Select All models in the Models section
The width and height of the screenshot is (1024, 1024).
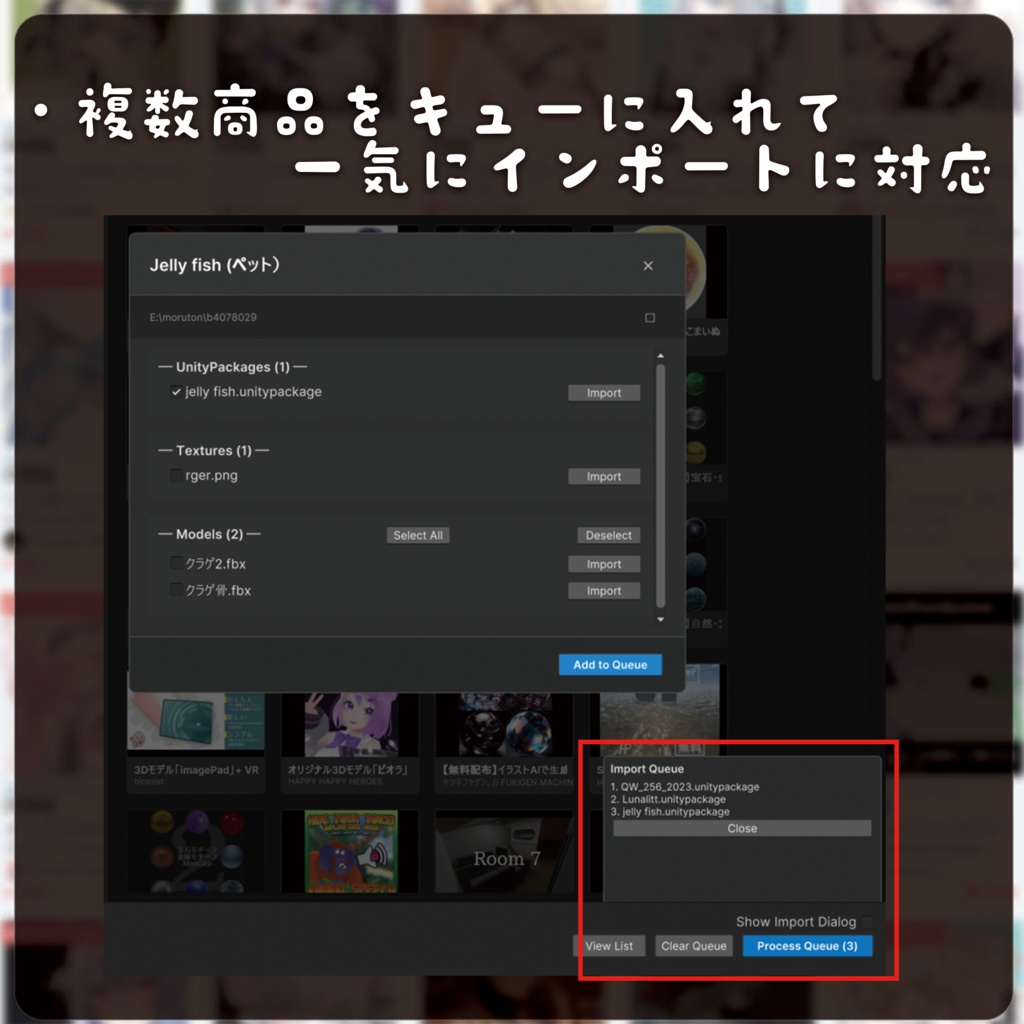[418, 534]
